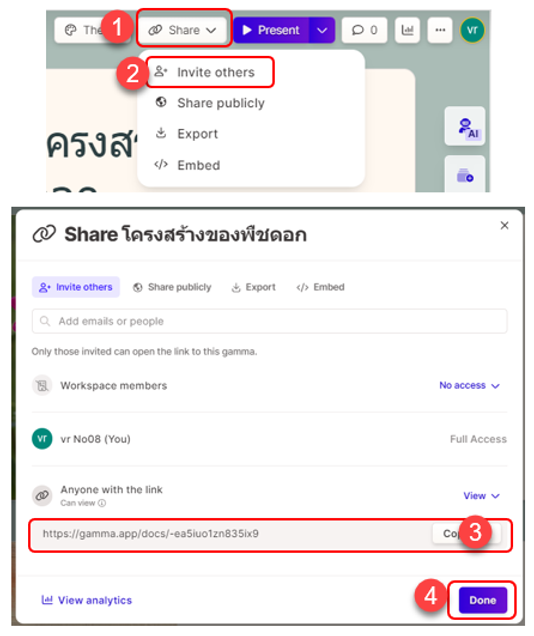Screen dimensions: 534x636
Task: Switch to Share publicly tab in dialog
Action: click(x=172, y=287)
